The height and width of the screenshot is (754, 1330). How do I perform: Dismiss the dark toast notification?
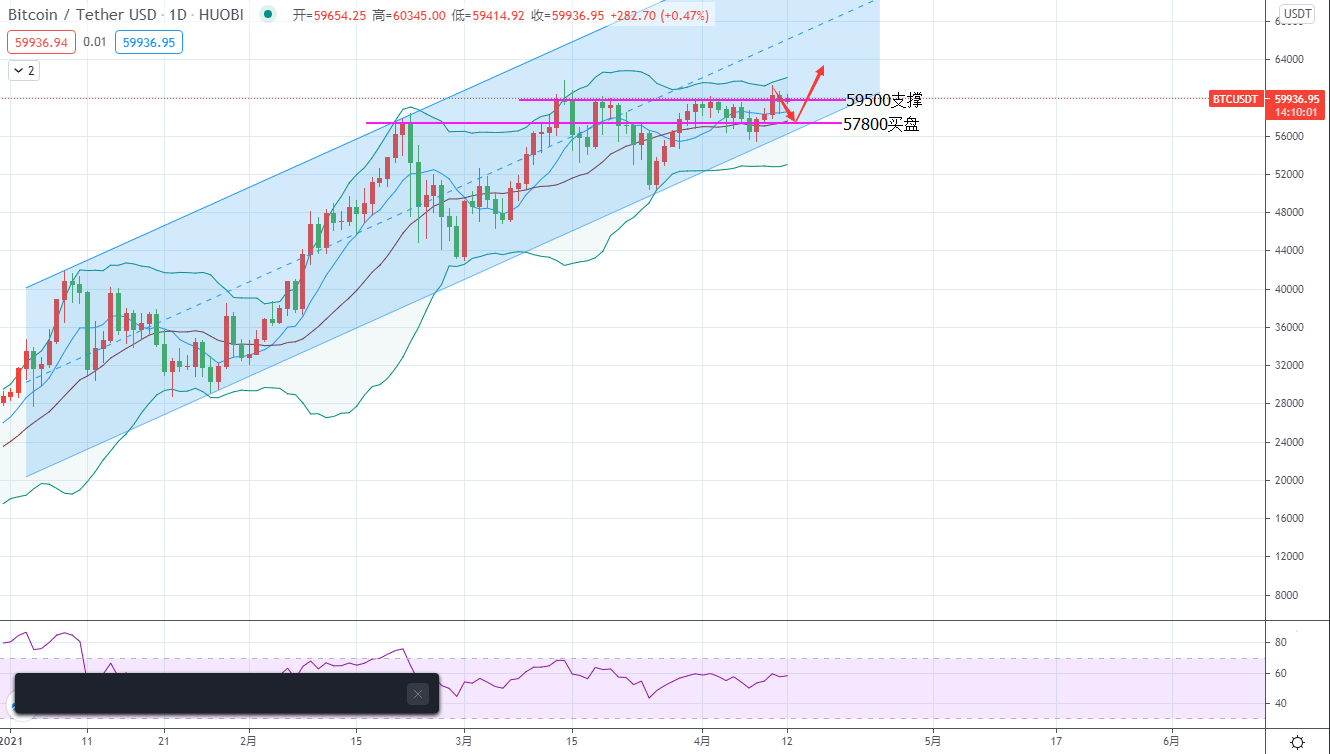[418, 693]
